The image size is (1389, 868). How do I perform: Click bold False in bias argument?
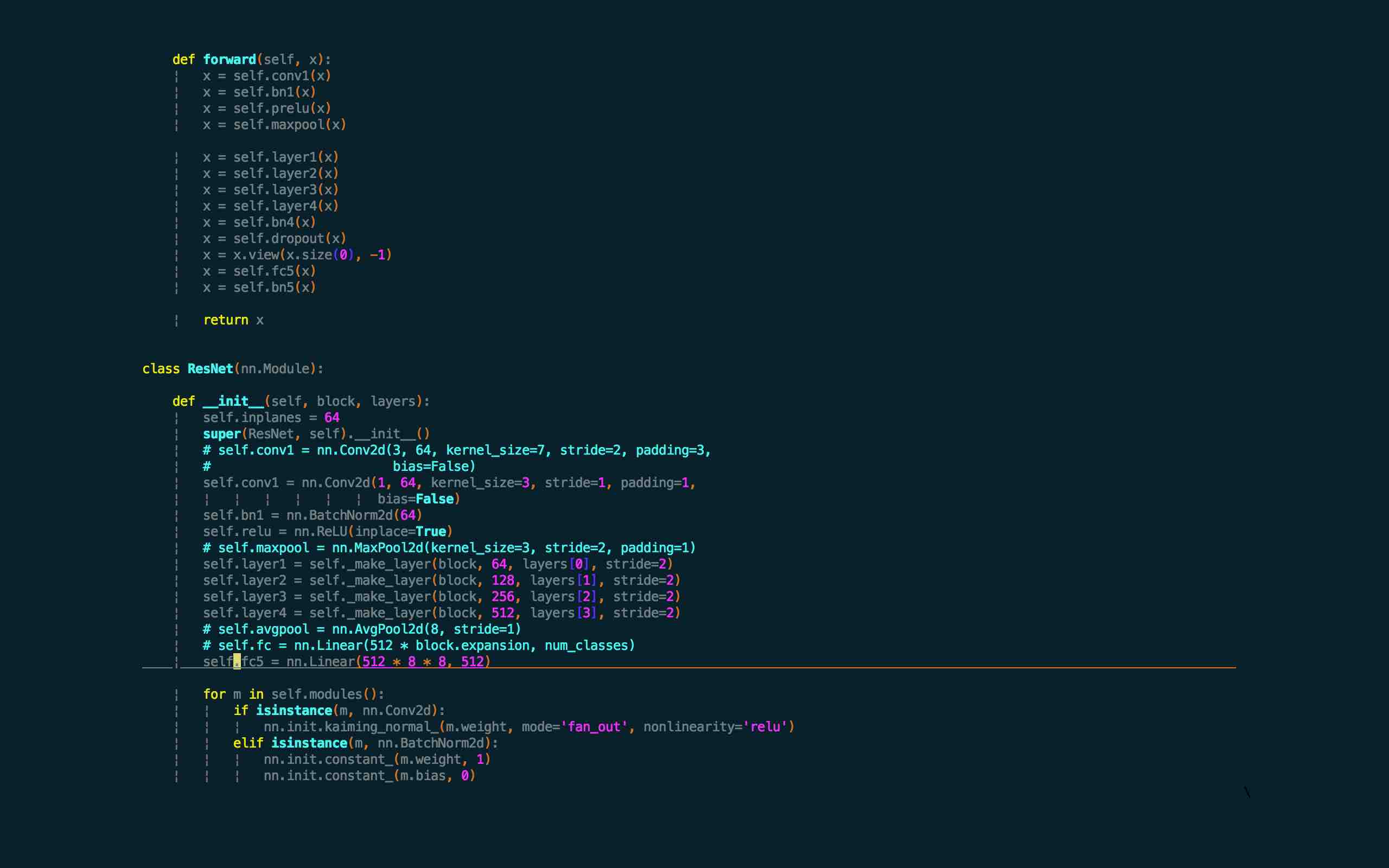435,499
